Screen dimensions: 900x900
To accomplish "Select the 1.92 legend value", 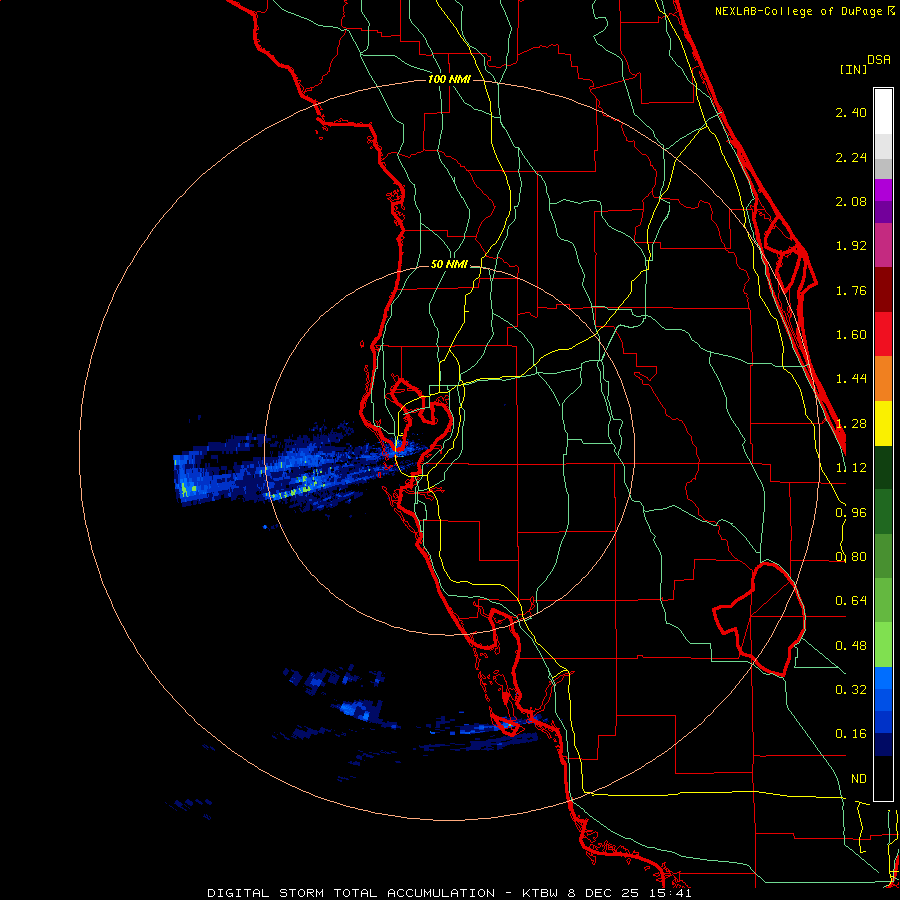I will [x=851, y=246].
